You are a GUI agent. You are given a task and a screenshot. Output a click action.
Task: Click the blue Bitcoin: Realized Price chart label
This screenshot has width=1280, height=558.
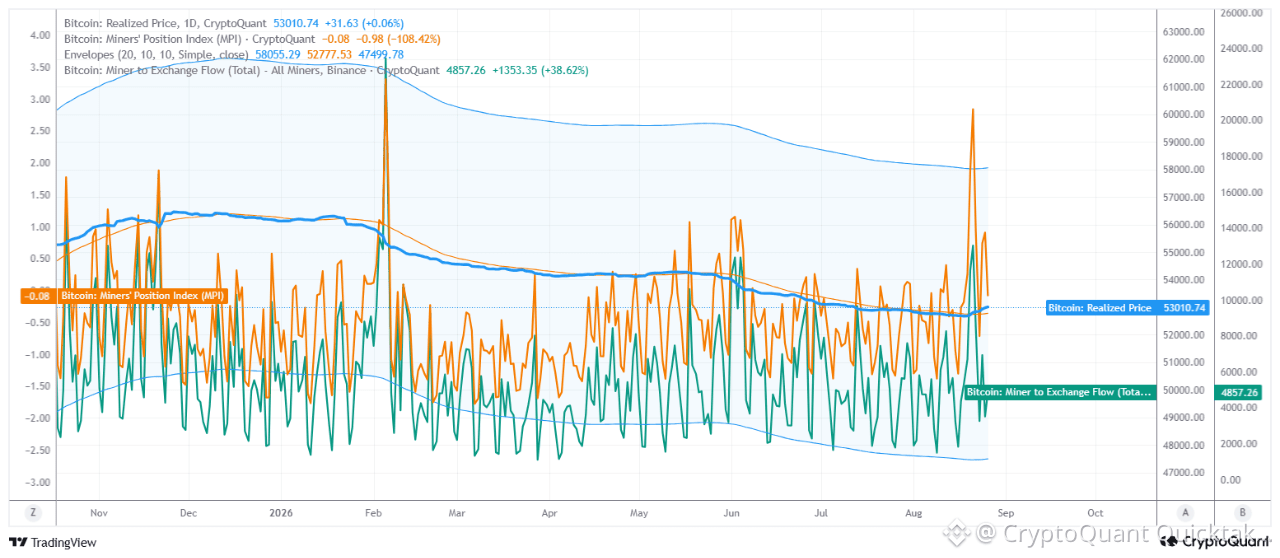tap(1098, 308)
